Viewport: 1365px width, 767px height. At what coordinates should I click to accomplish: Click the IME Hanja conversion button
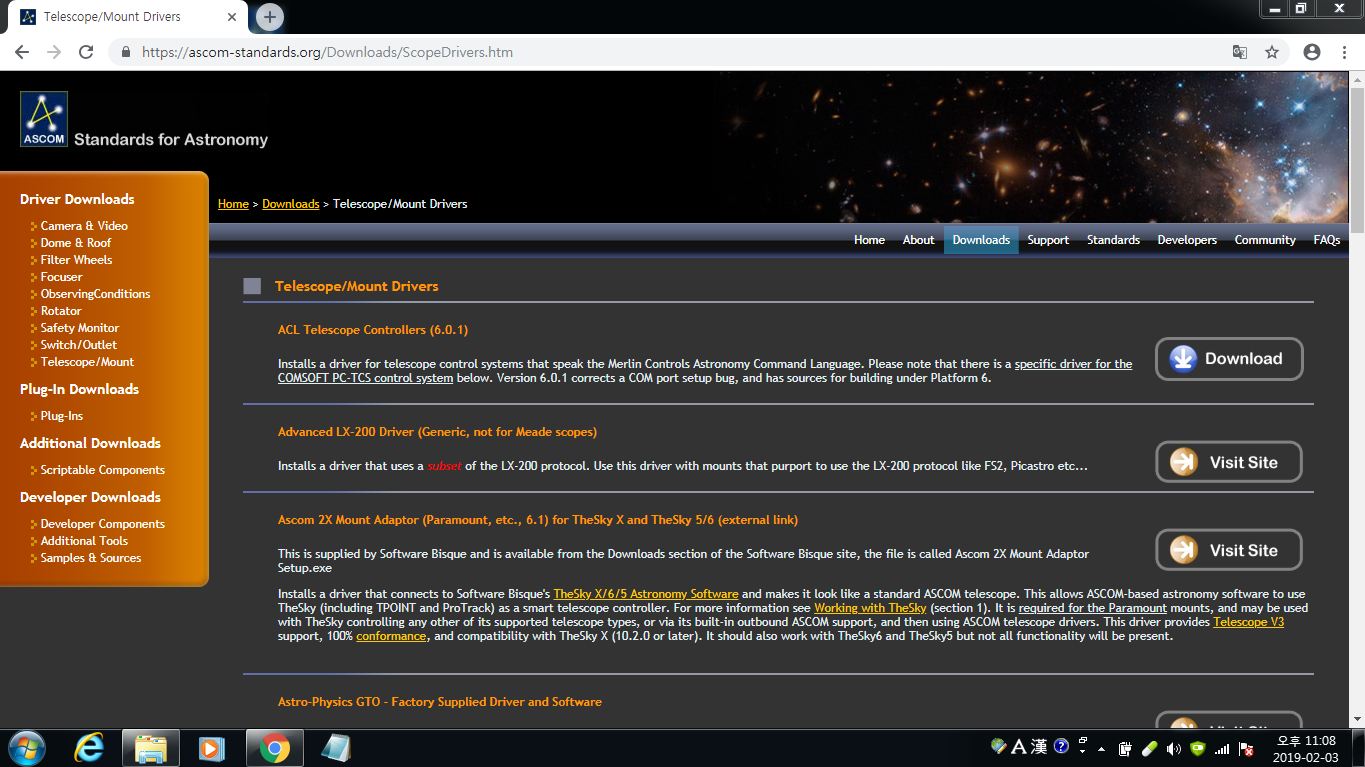(x=1039, y=746)
